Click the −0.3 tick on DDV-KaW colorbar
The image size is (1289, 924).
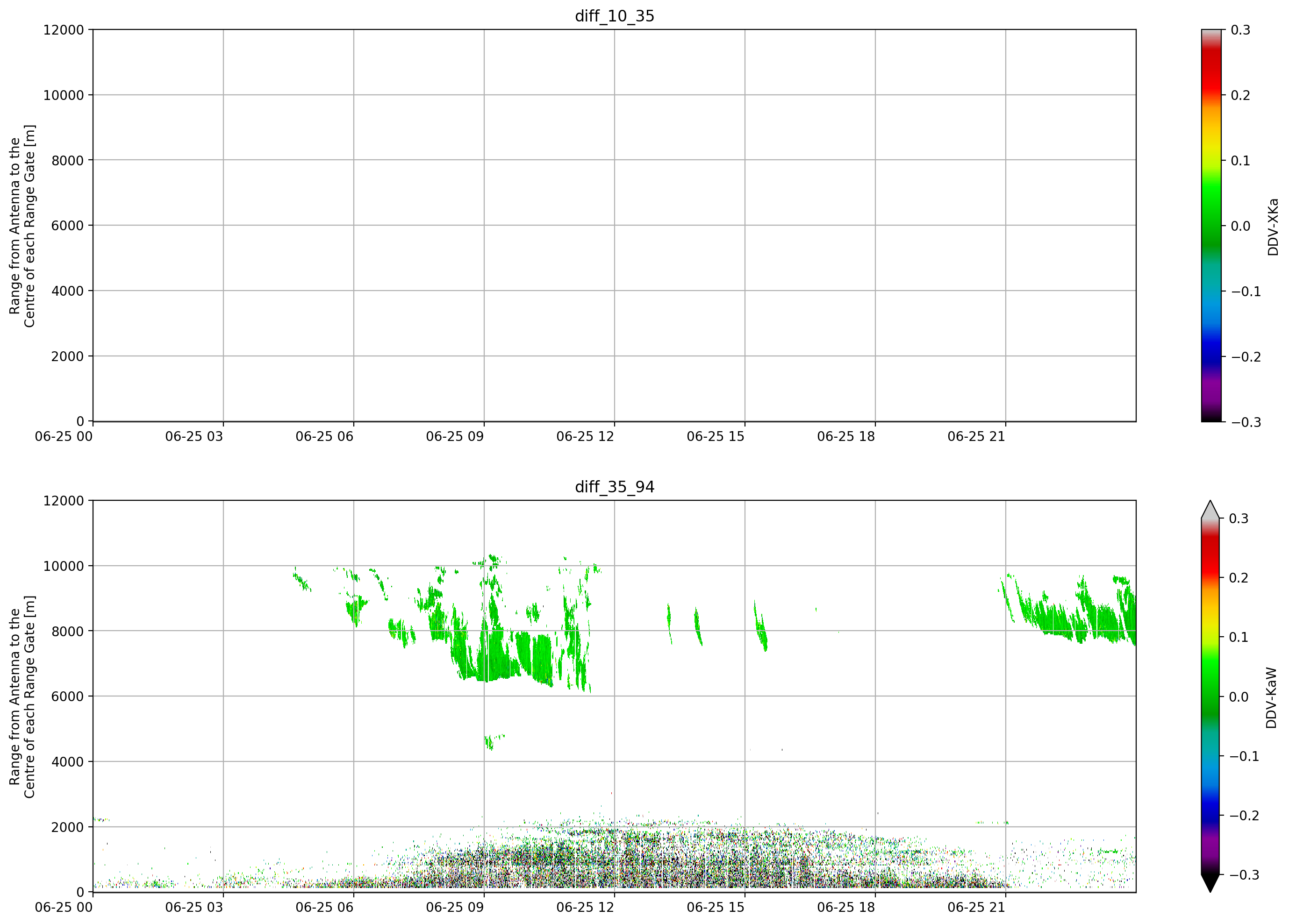click(1244, 874)
